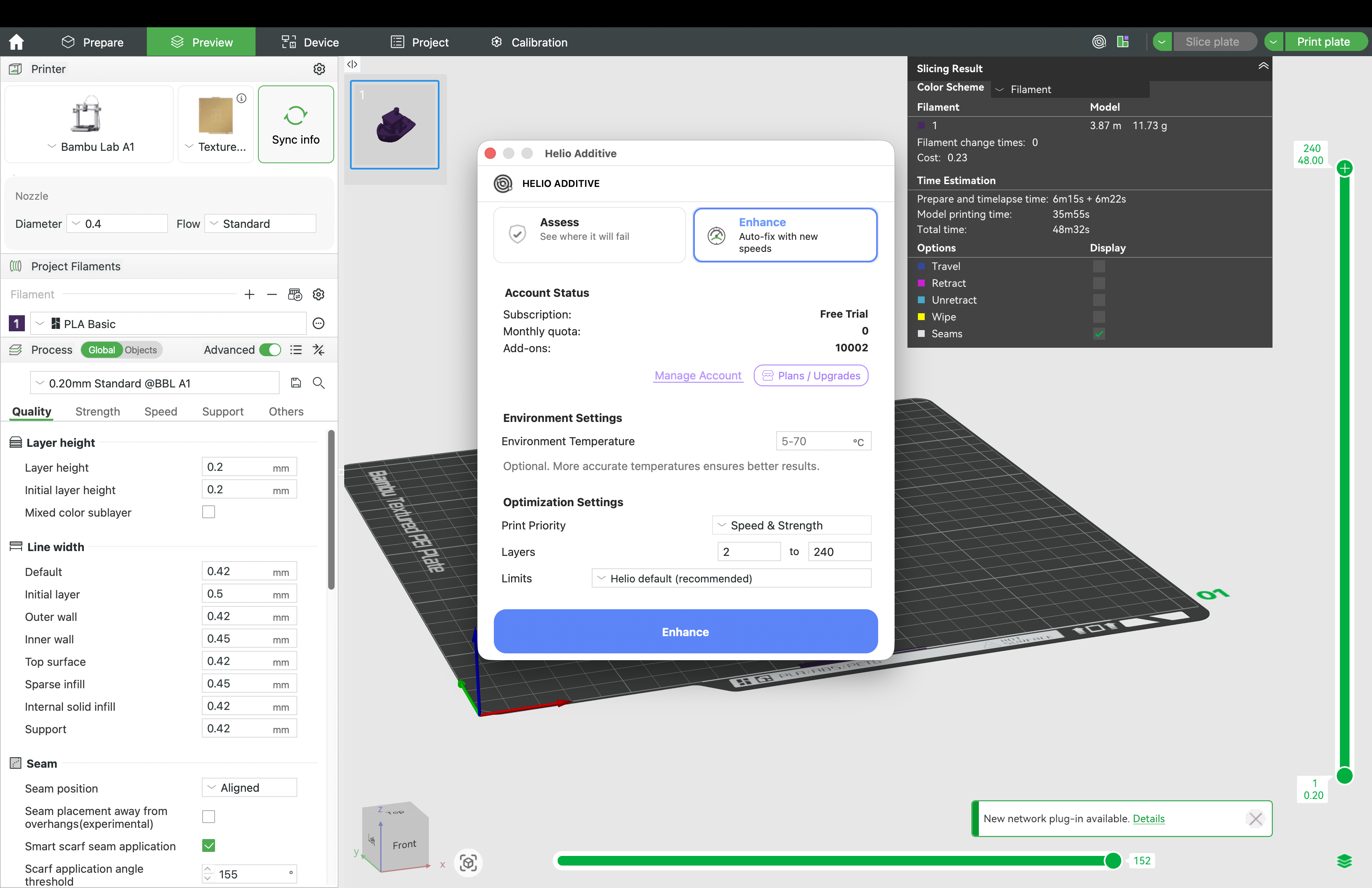Viewport: 1372px width, 888px height.
Task: Open the Print Priority dropdown
Action: point(792,525)
